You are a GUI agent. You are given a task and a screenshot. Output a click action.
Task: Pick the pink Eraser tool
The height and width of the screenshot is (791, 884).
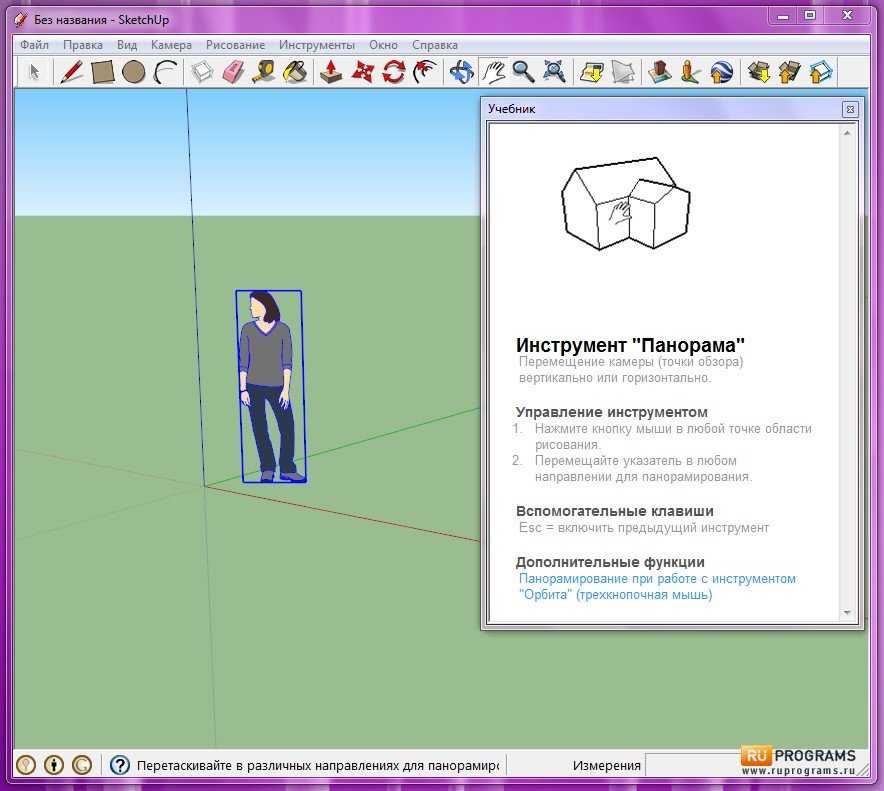[233, 72]
